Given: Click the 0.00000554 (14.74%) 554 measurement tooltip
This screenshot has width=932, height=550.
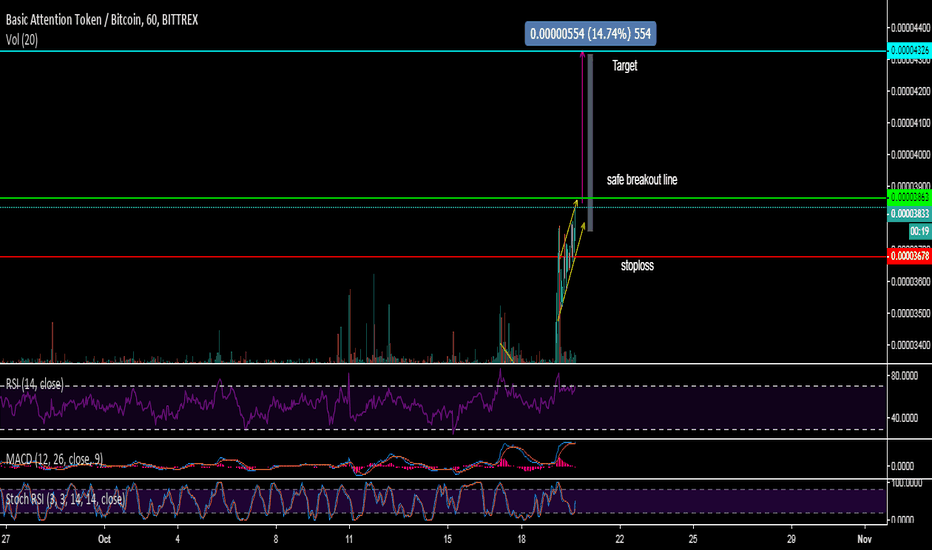Looking at the screenshot, I should [590, 34].
